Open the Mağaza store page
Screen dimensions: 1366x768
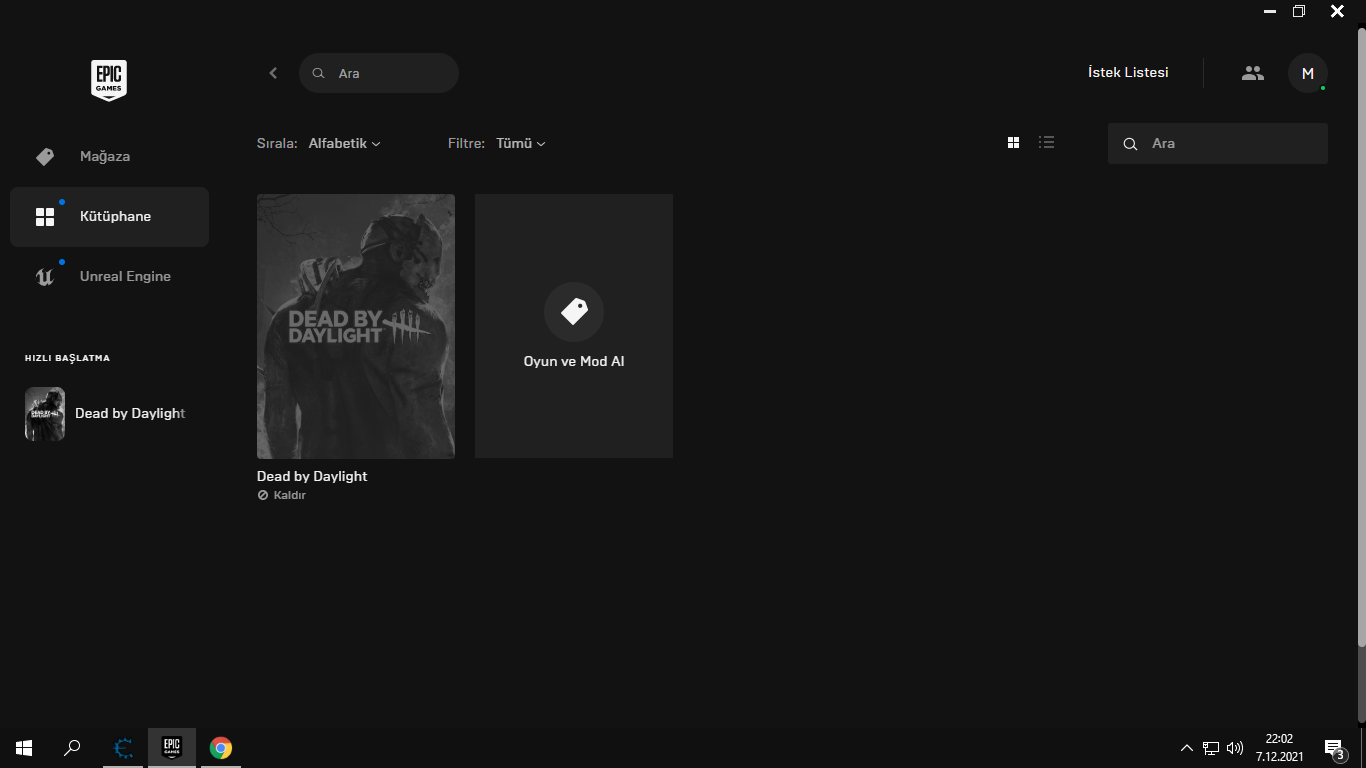pyautogui.click(x=109, y=157)
